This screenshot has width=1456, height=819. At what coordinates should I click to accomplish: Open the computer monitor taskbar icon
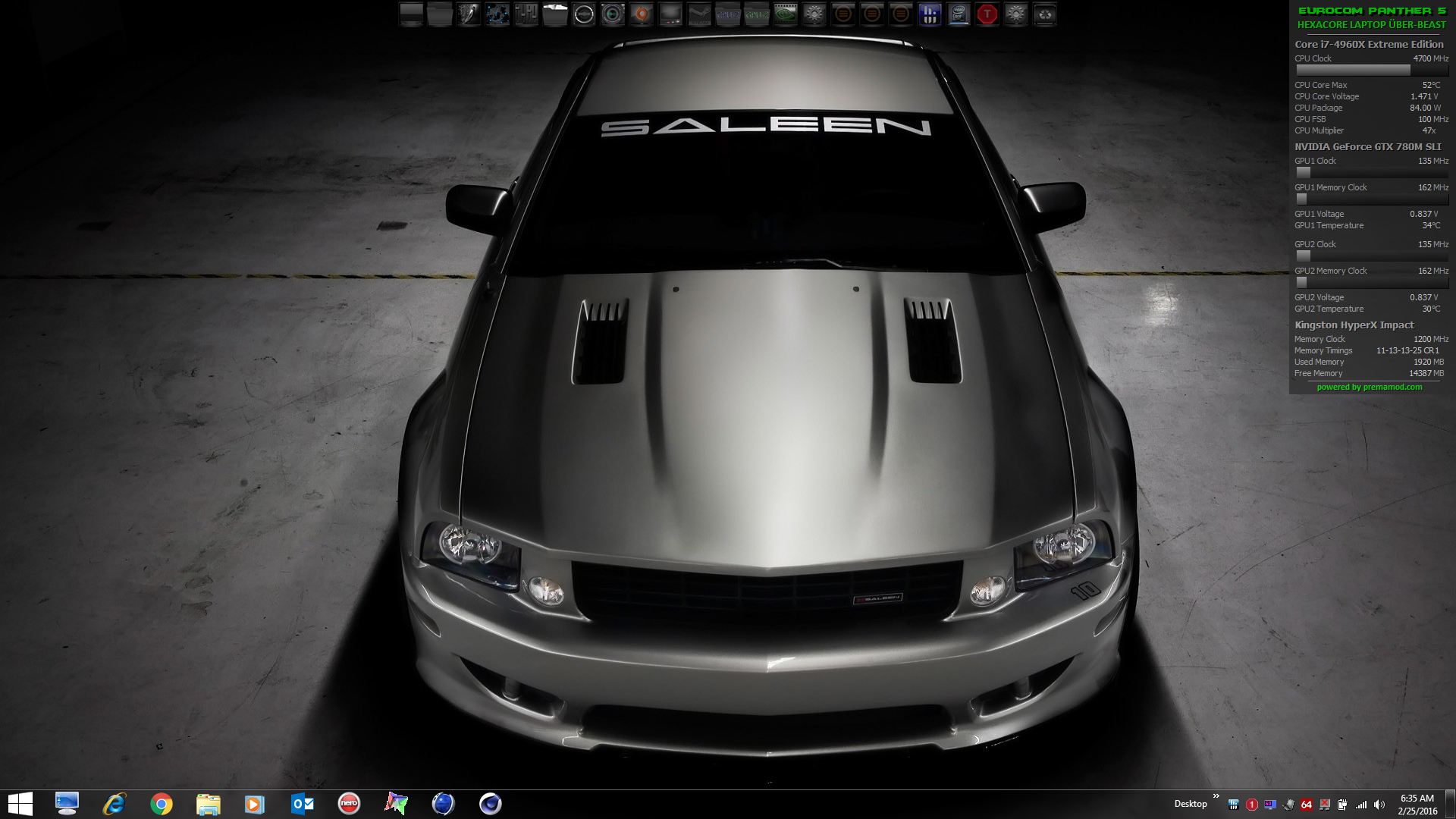tap(67, 803)
